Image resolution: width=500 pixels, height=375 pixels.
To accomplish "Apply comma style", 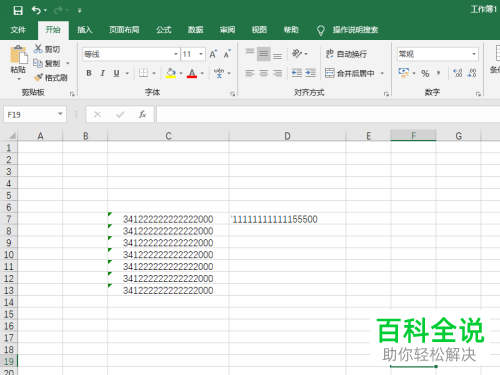I will tap(438, 73).
